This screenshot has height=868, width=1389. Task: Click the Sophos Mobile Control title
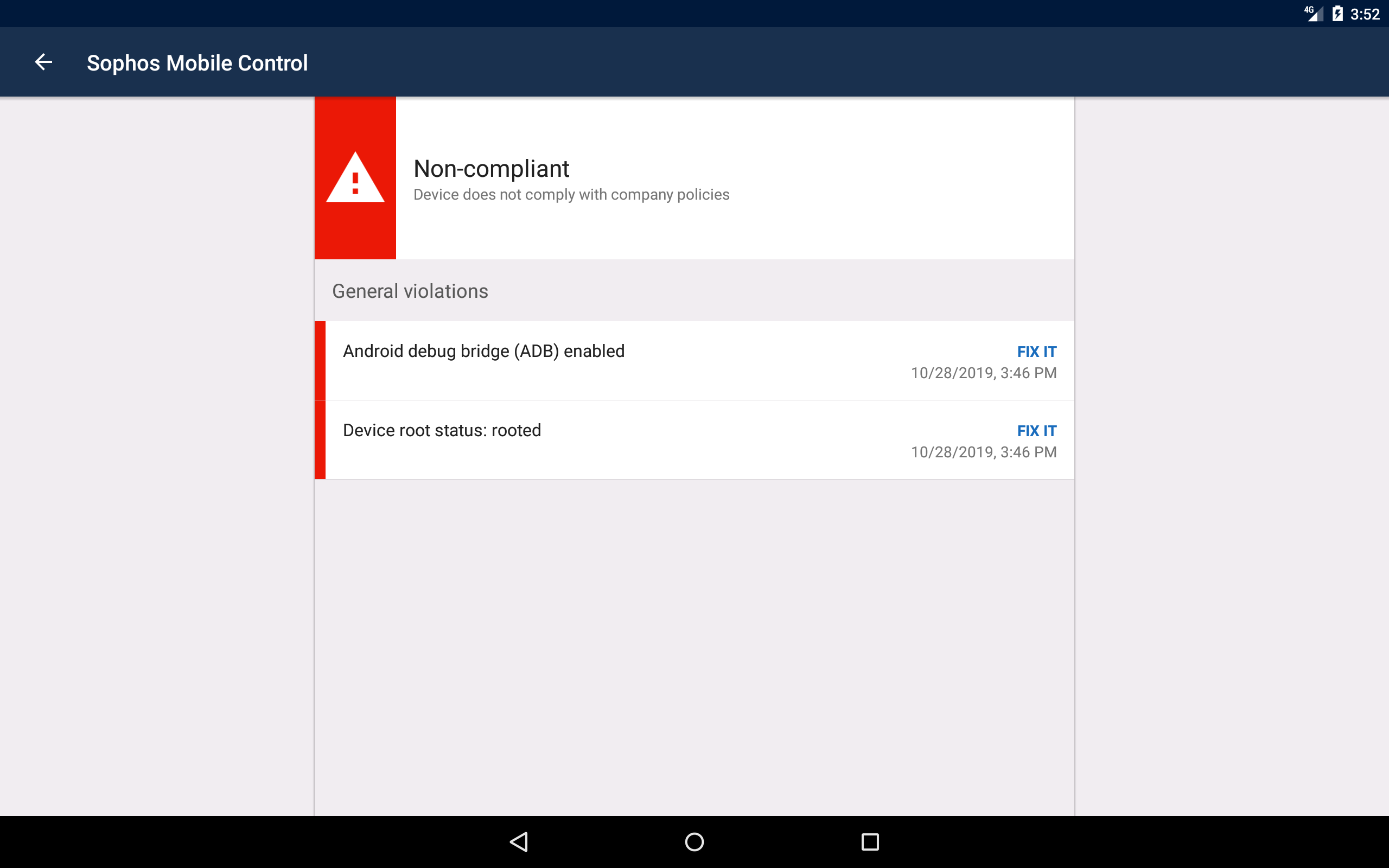tap(197, 62)
